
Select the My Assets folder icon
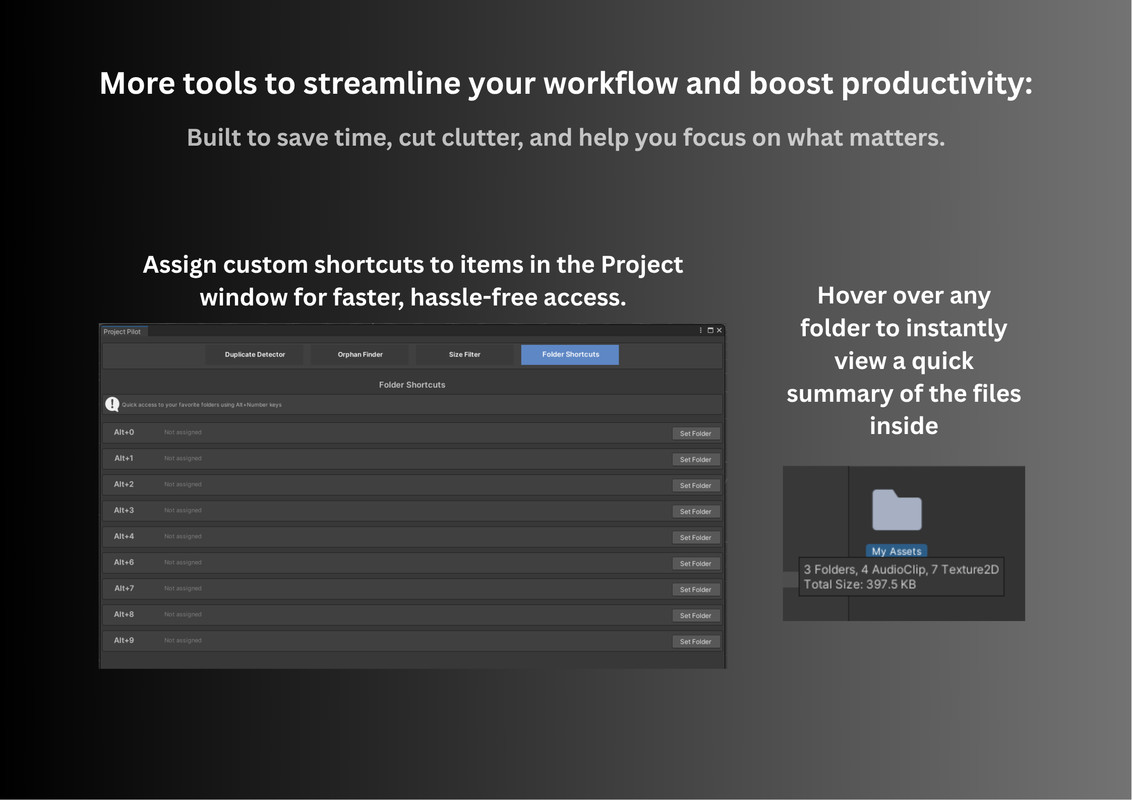pos(896,510)
